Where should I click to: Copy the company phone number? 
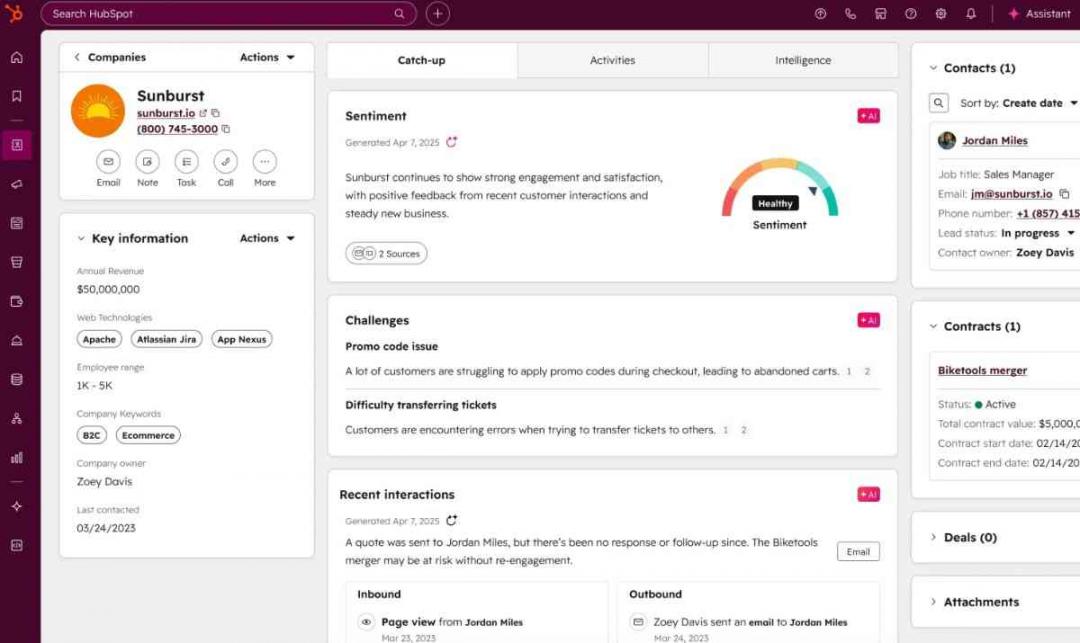[226, 129]
